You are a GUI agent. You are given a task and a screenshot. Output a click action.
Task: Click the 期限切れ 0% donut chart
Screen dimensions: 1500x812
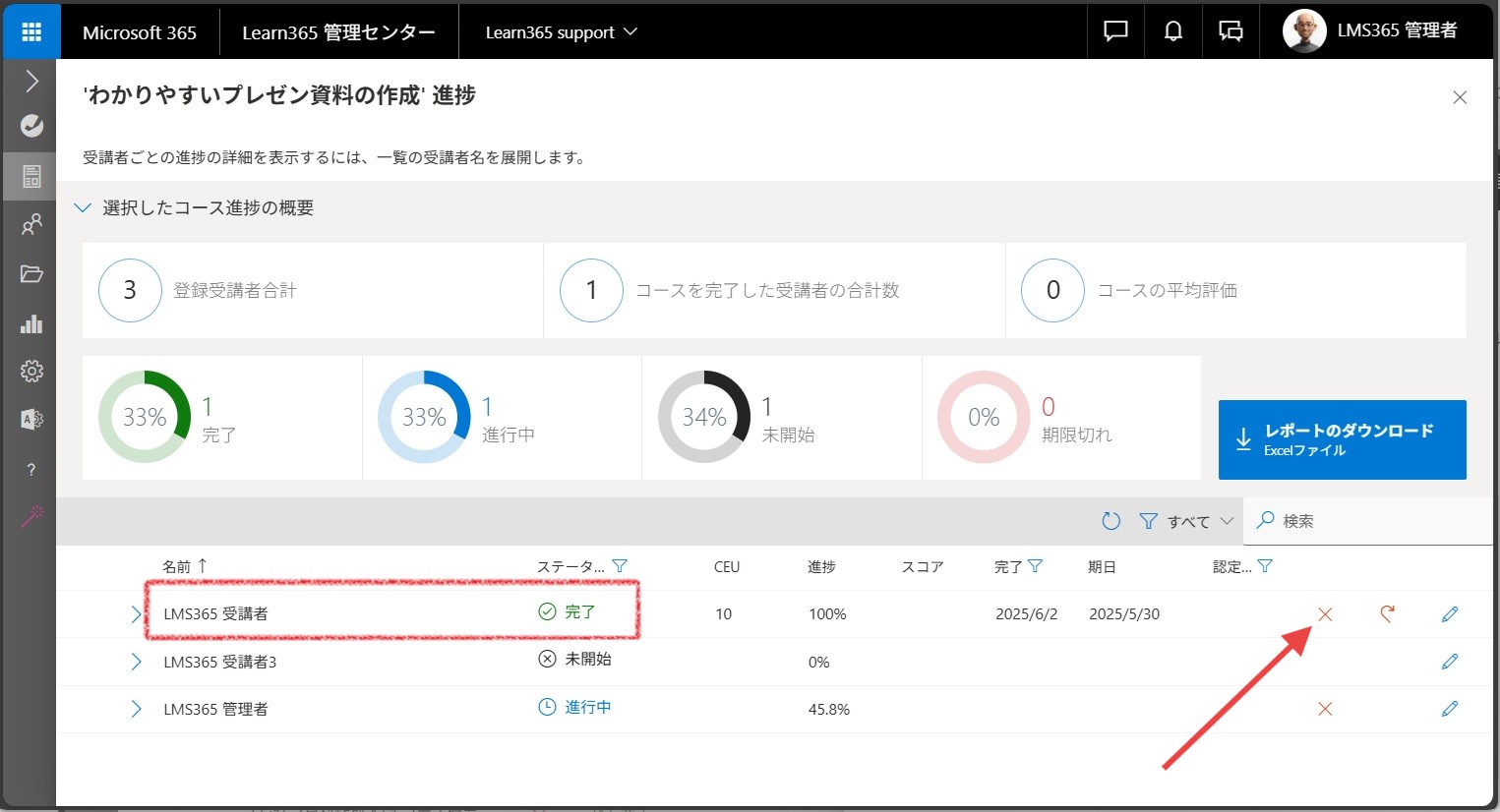tap(984, 417)
